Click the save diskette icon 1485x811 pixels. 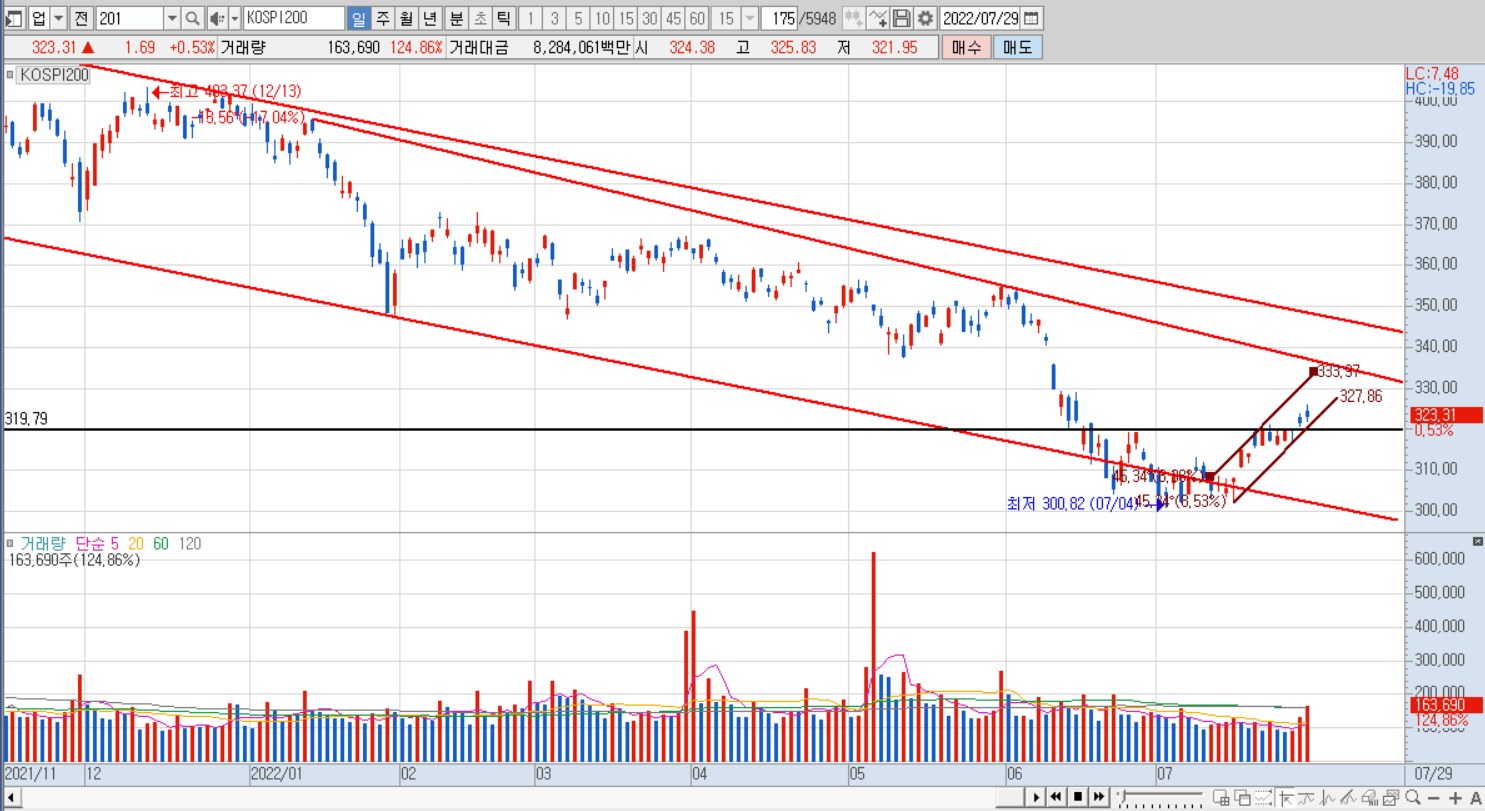[x=901, y=18]
